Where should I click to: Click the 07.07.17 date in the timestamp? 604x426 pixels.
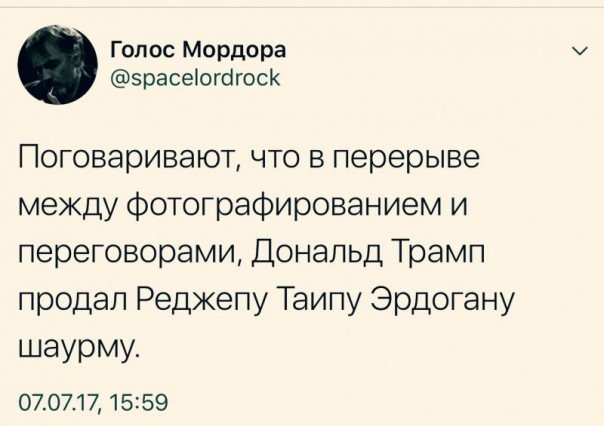point(57,403)
